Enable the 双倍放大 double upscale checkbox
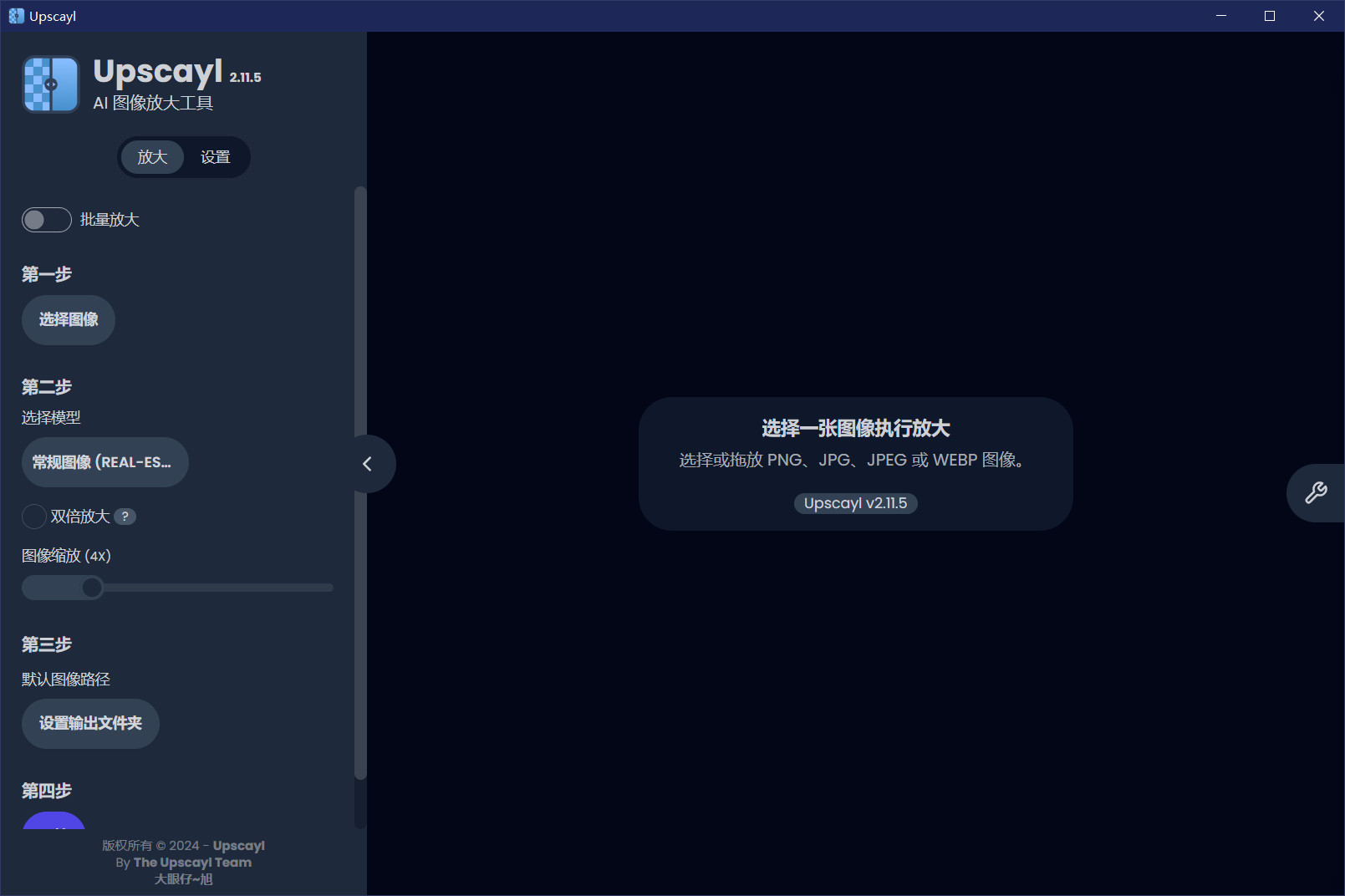The height and width of the screenshot is (896, 1345). tap(34, 517)
